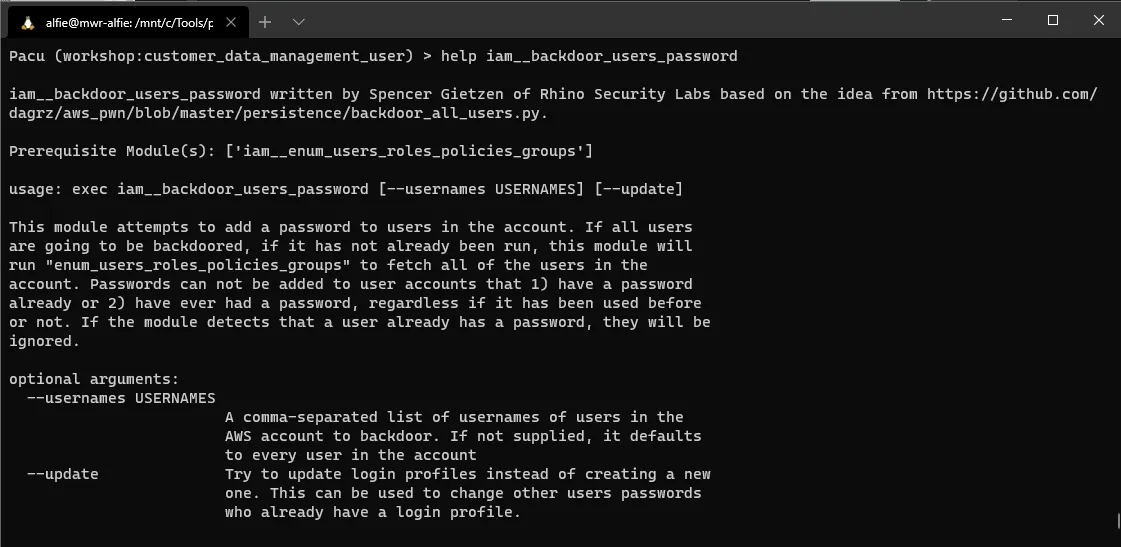Click the Prerequisite Module(s) line

pos(300,152)
